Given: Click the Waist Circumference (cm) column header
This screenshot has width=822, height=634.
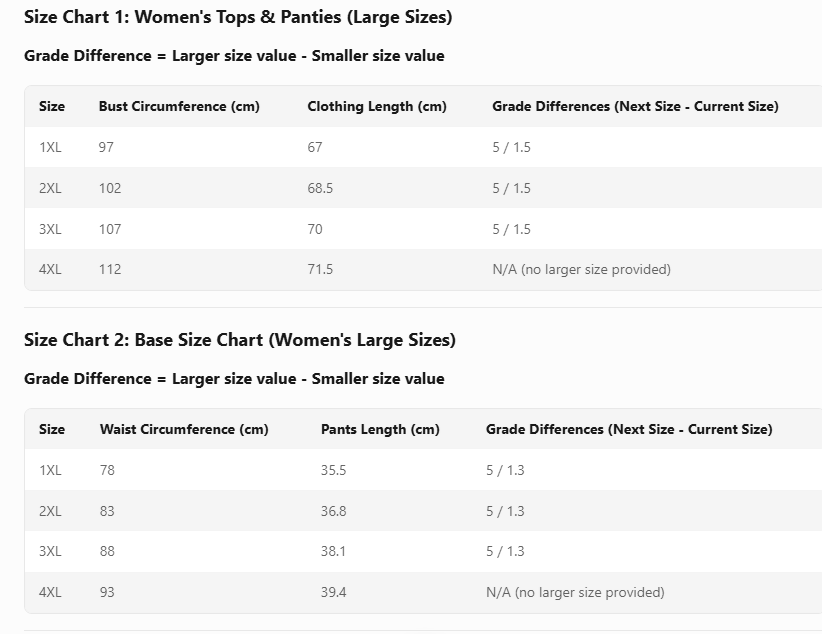Looking at the screenshot, I should [184, 430].
